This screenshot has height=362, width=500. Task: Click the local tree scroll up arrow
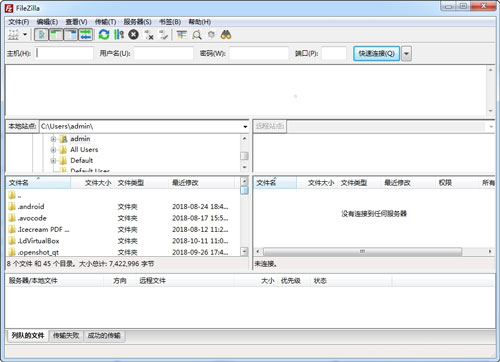coord(244,138)
